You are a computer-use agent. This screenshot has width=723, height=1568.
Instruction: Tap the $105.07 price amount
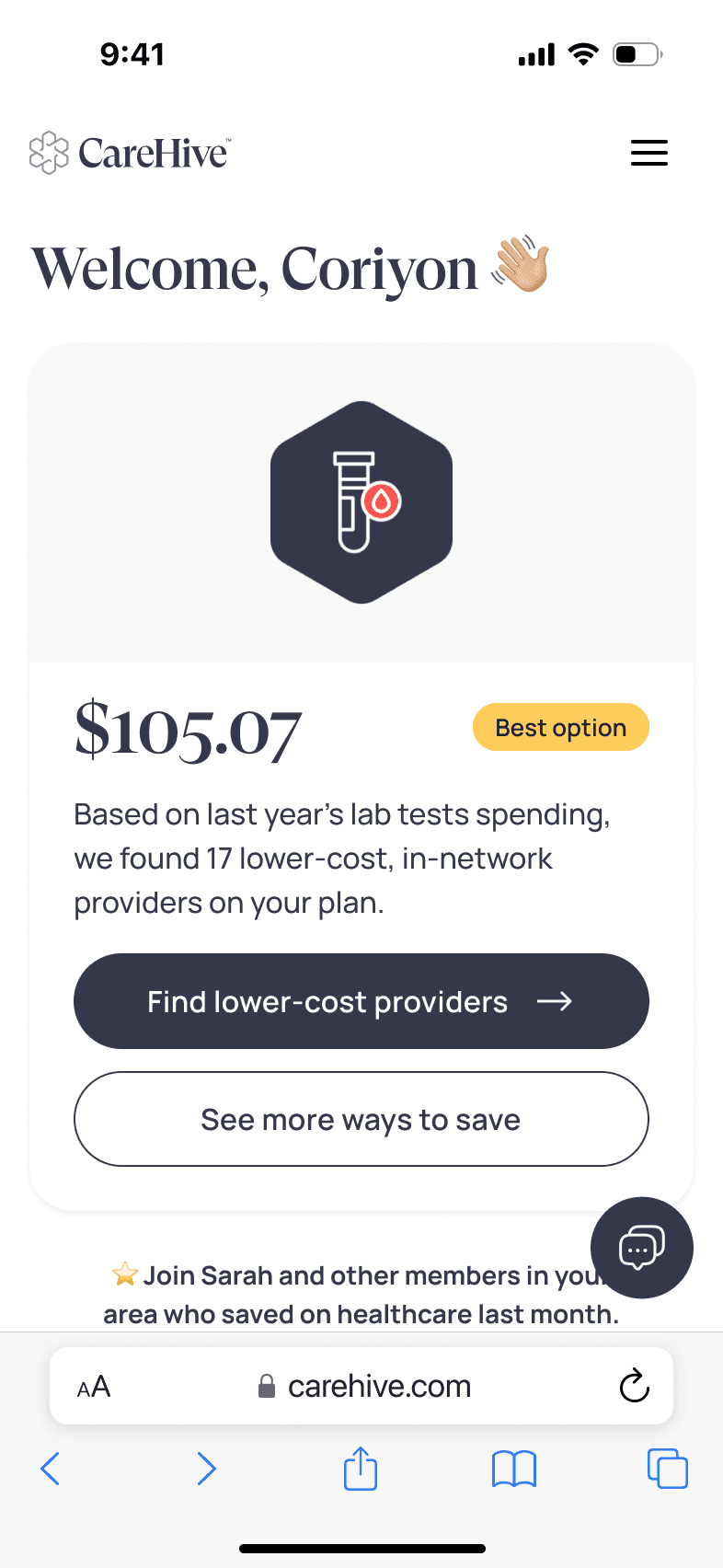click(x=188, y=731)
